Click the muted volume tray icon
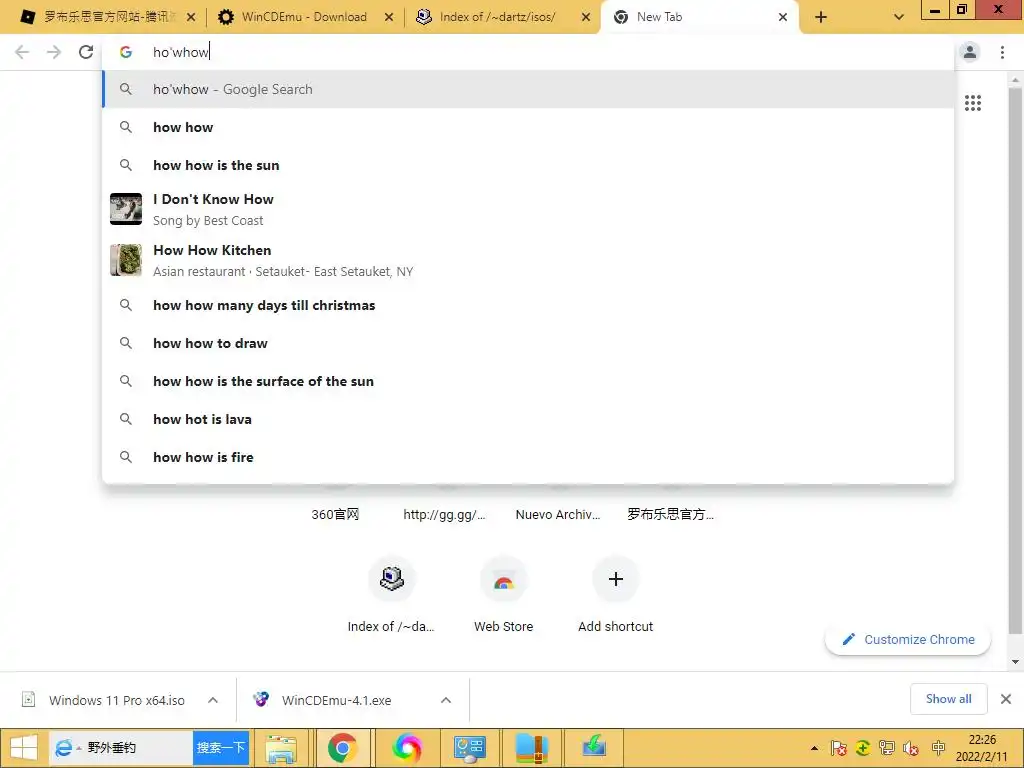This screenshot has width=1024, height=768. pyautogui.click(x=911, y=748)
